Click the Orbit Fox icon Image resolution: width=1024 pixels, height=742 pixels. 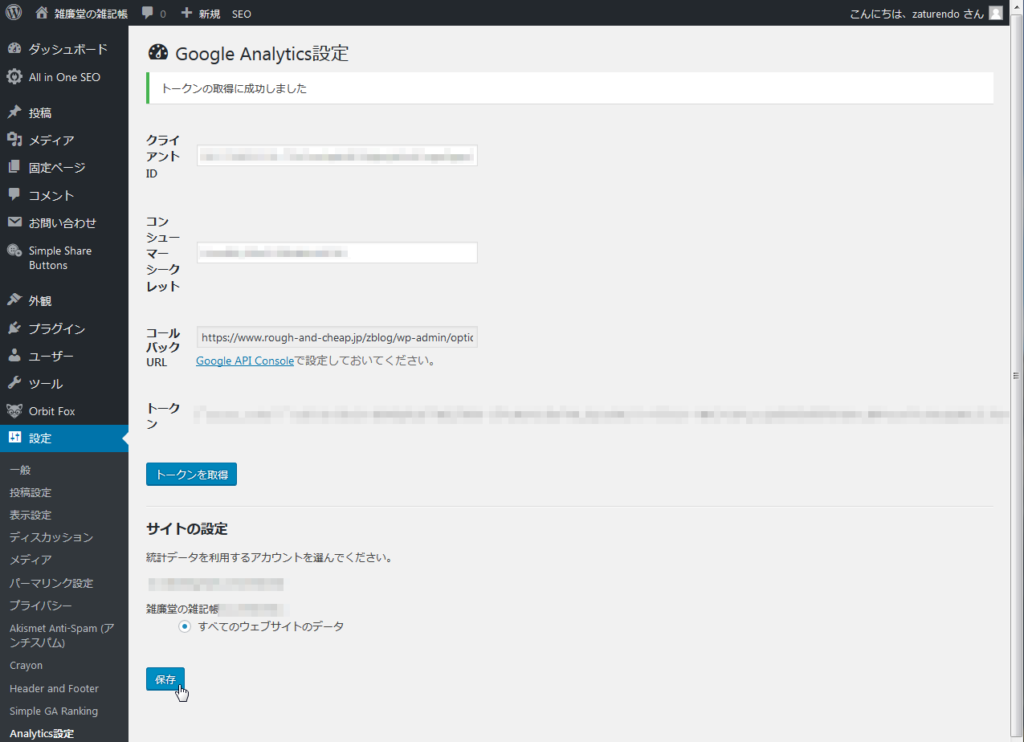(x=14, y=411)
